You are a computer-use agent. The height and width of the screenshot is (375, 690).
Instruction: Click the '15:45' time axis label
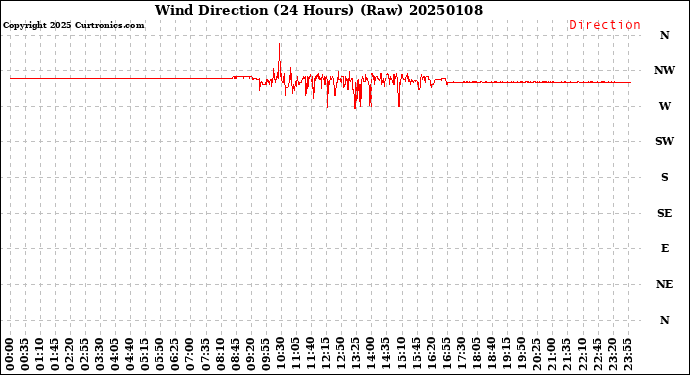pyautogui.click(x=416, y=354)
